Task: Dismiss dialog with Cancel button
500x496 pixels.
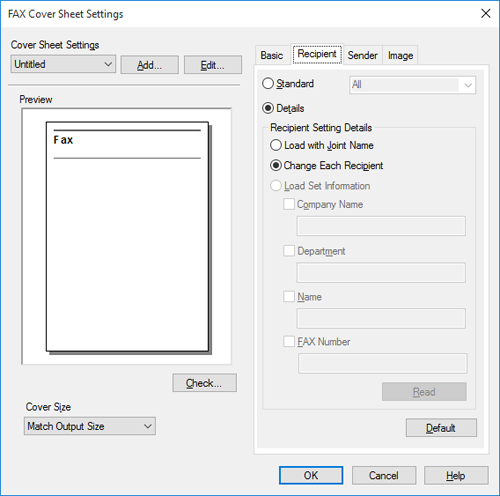Action: pos(384,475)
